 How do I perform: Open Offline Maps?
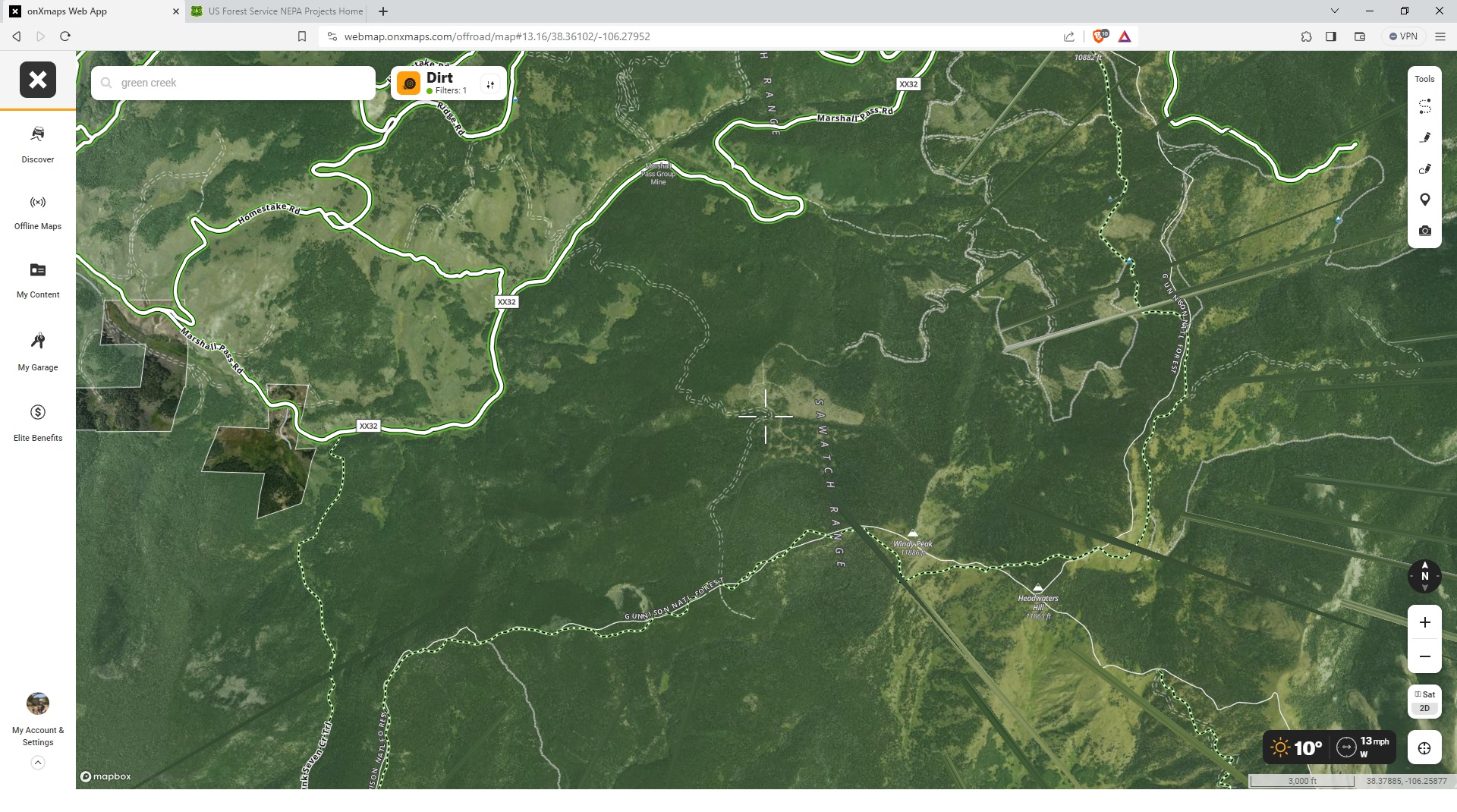point(38,212)
